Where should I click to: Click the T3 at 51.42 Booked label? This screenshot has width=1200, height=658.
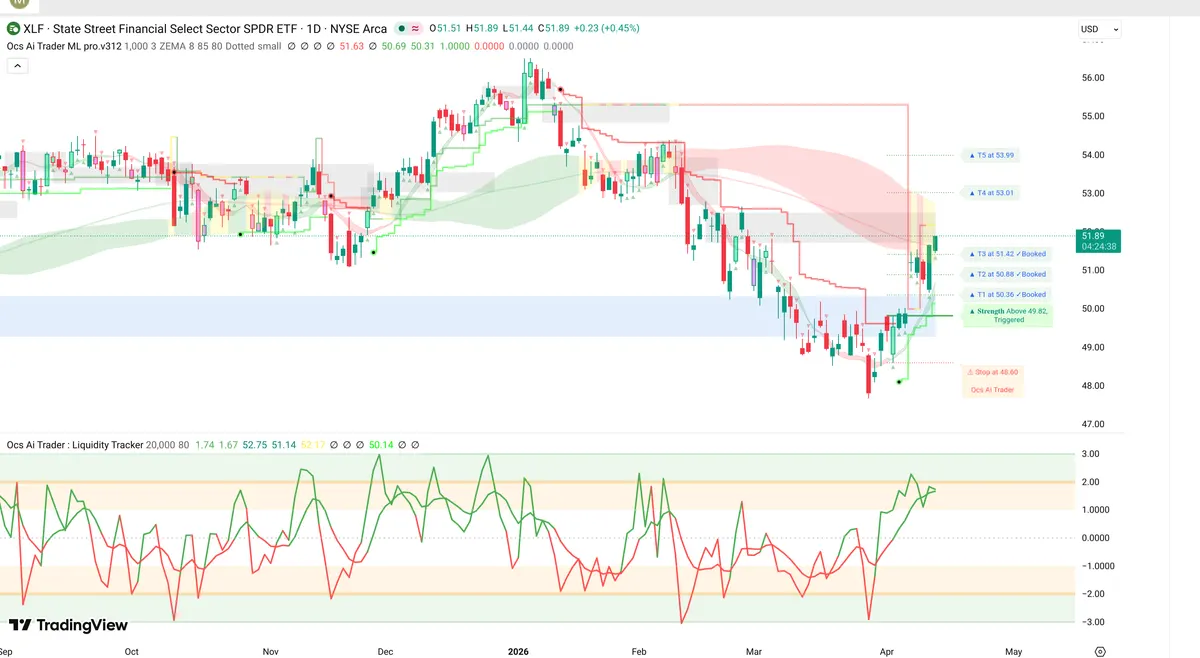click(1005, 254)
